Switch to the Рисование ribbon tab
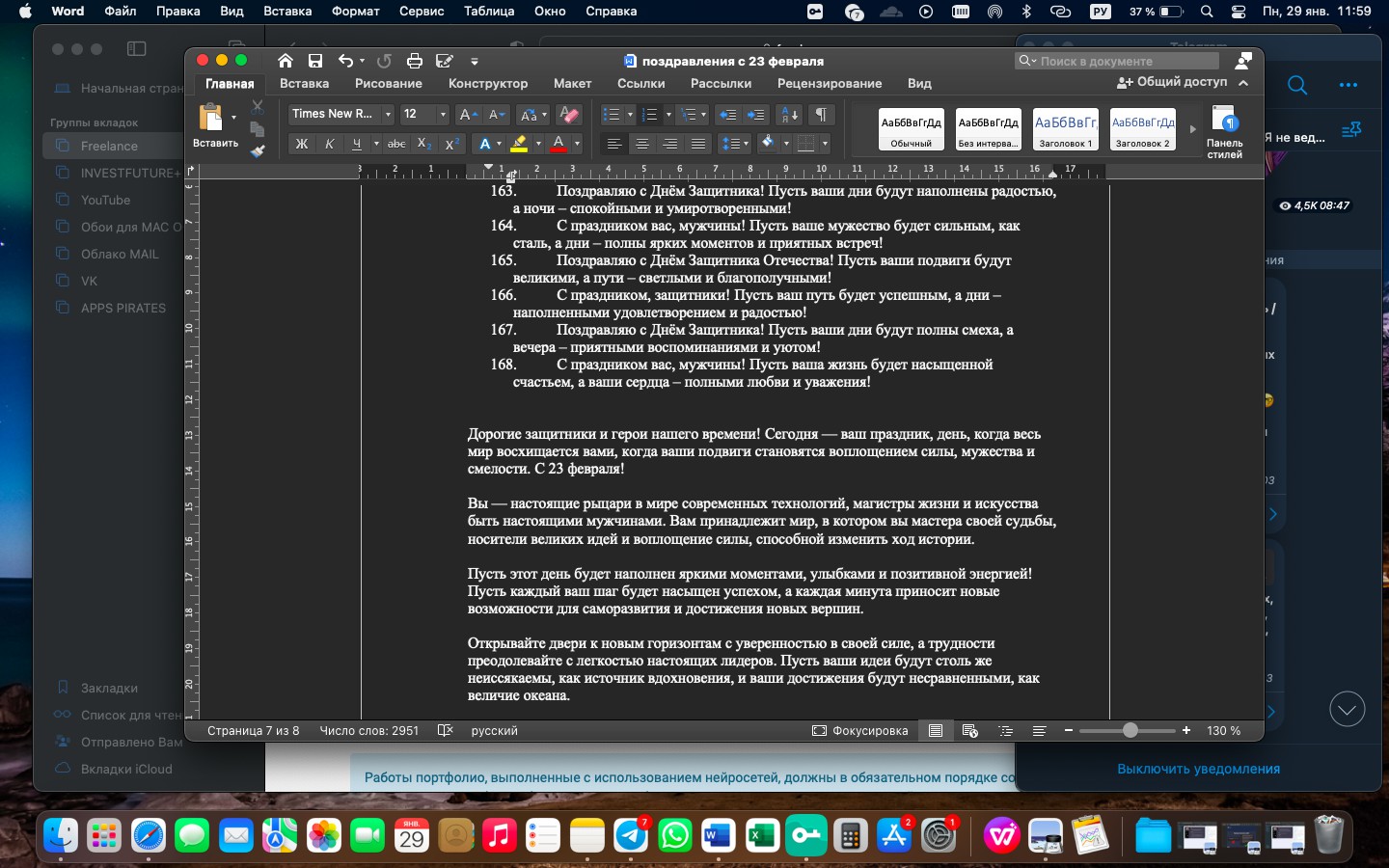1389x868 pixels. coord(389,84)
